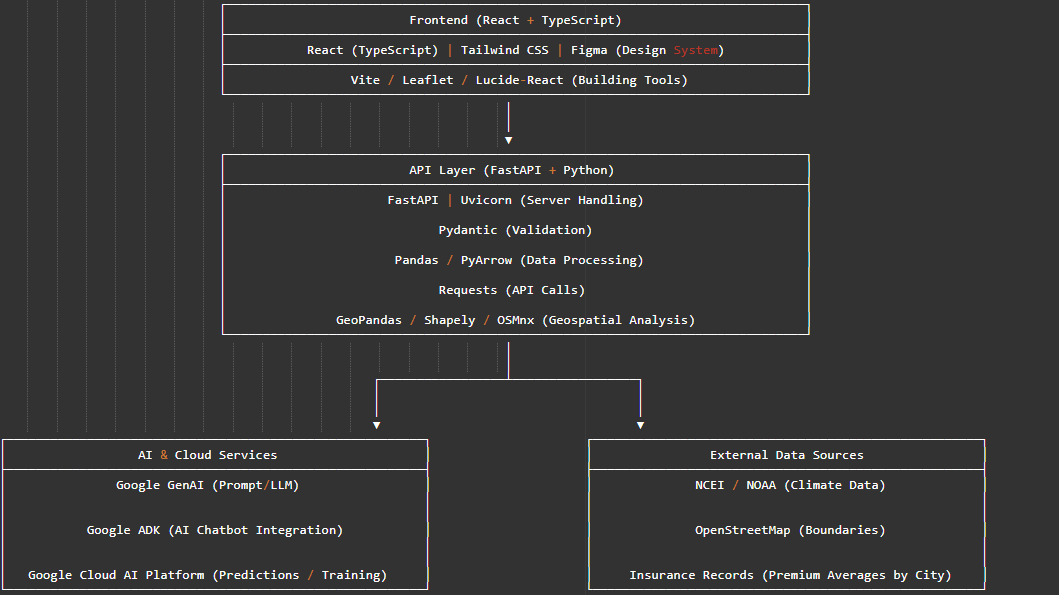Image resolution: width=1059 pixels, height=595 pixels.
Task: Click the 'GeoPandas' label
Action: click(x=369, y=320)
